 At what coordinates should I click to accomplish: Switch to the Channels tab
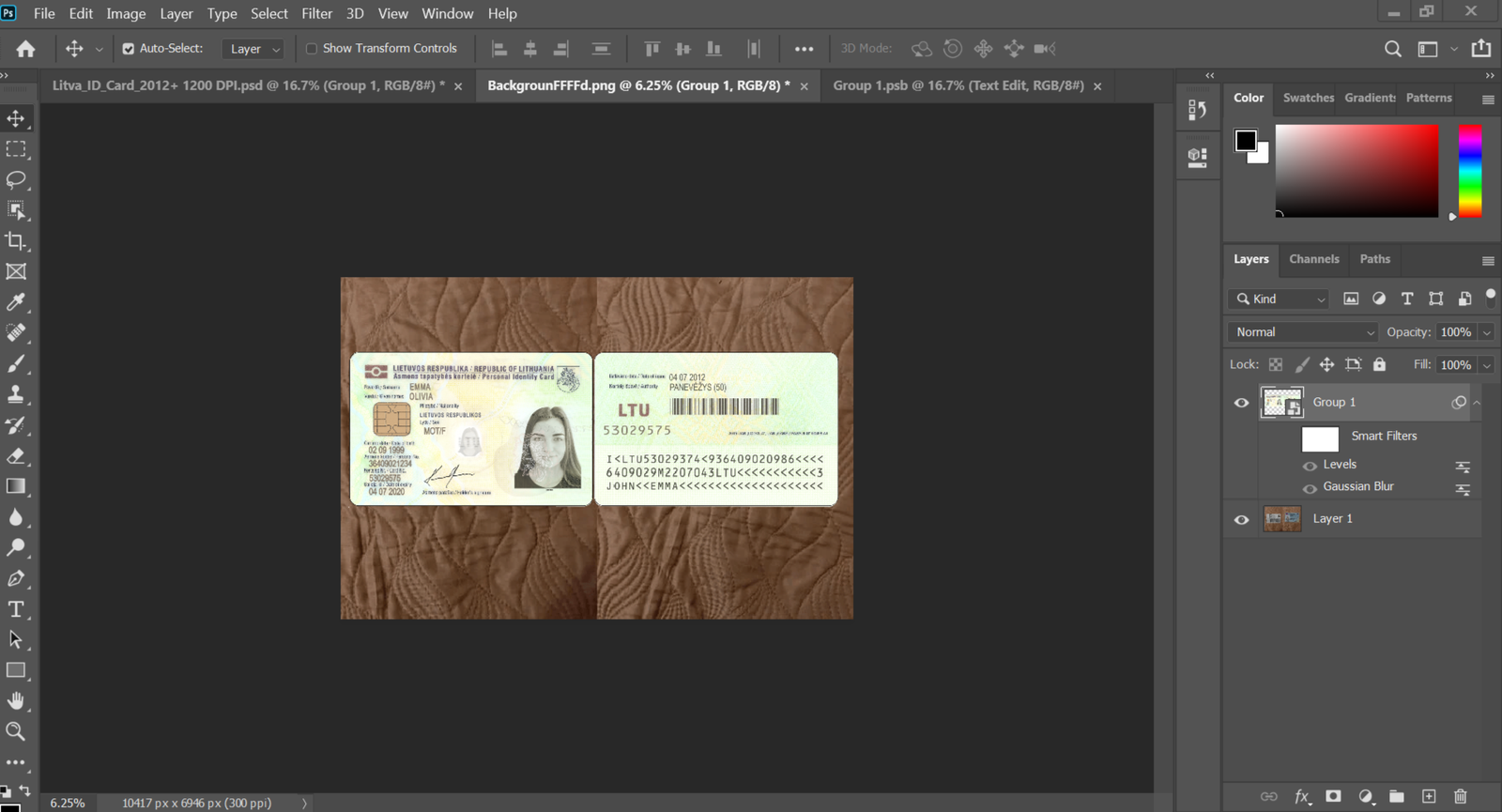pos(1313,259)
